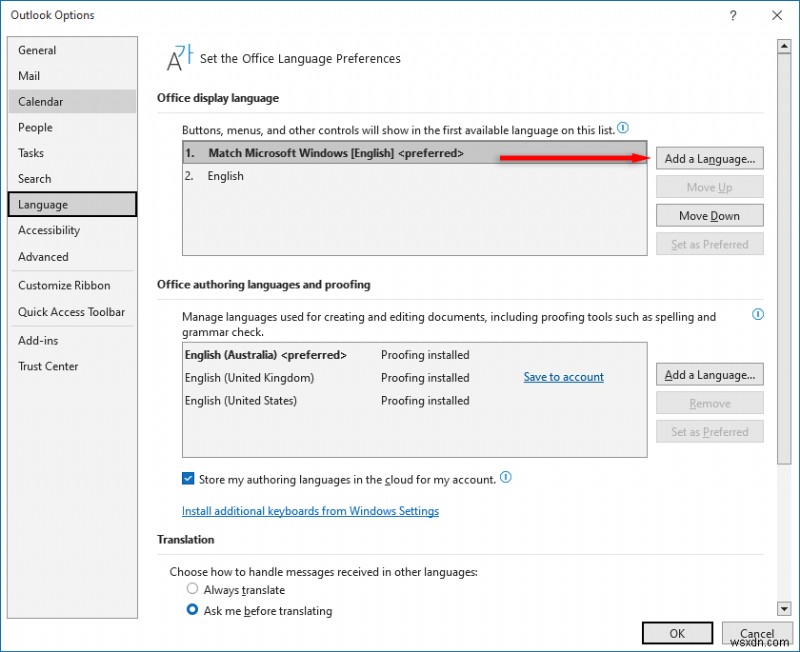Screen dimensions: 800x652
Task: Go to People options
Action: (72, 128)
